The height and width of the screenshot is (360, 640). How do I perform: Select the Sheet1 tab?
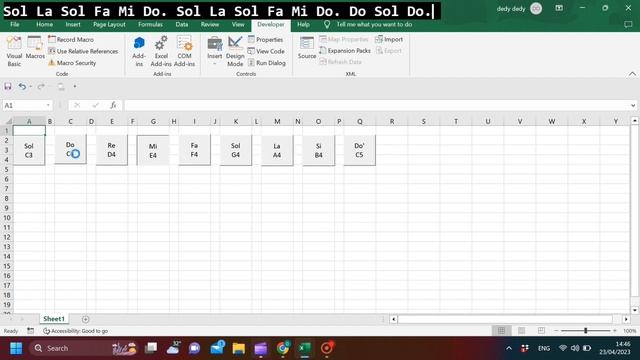click(x=54, y=319)
